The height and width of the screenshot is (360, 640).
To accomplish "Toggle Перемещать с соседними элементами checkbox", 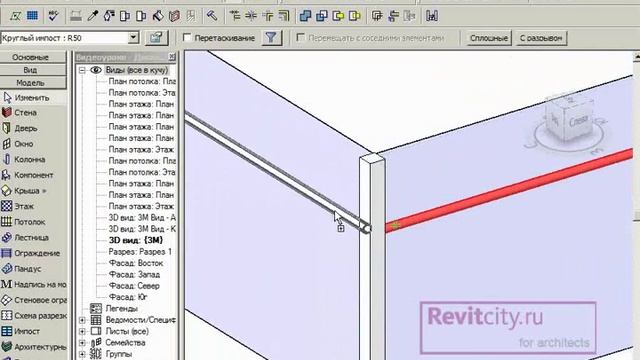I will coord(300,38).
